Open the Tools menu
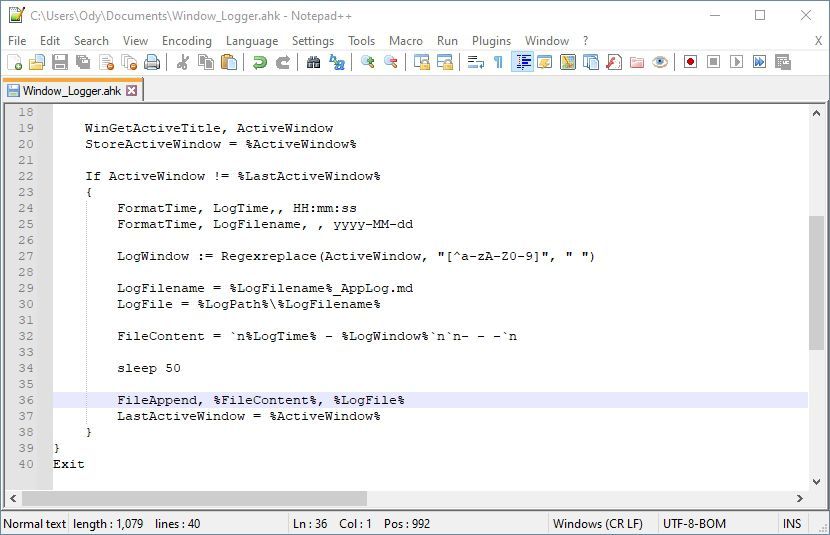The height and width of the screenshot is (535, 830). point(362,41)
